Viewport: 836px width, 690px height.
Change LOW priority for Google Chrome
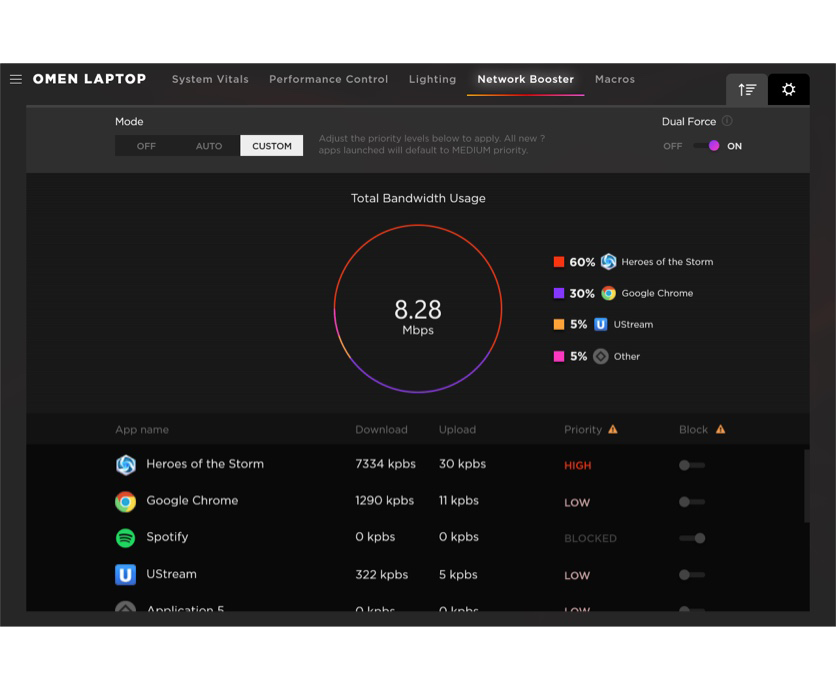[x=577, y=502]
